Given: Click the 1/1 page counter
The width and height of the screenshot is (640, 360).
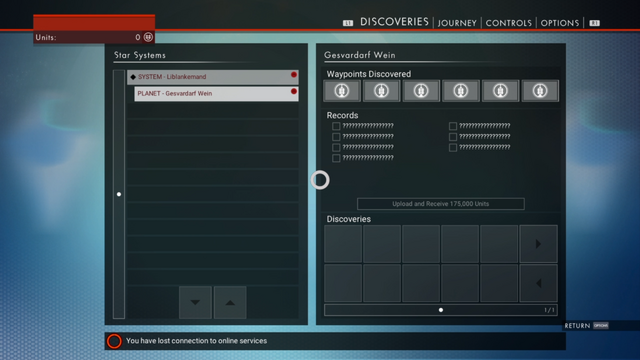Looking at the screenshot, I should (549, 310).
